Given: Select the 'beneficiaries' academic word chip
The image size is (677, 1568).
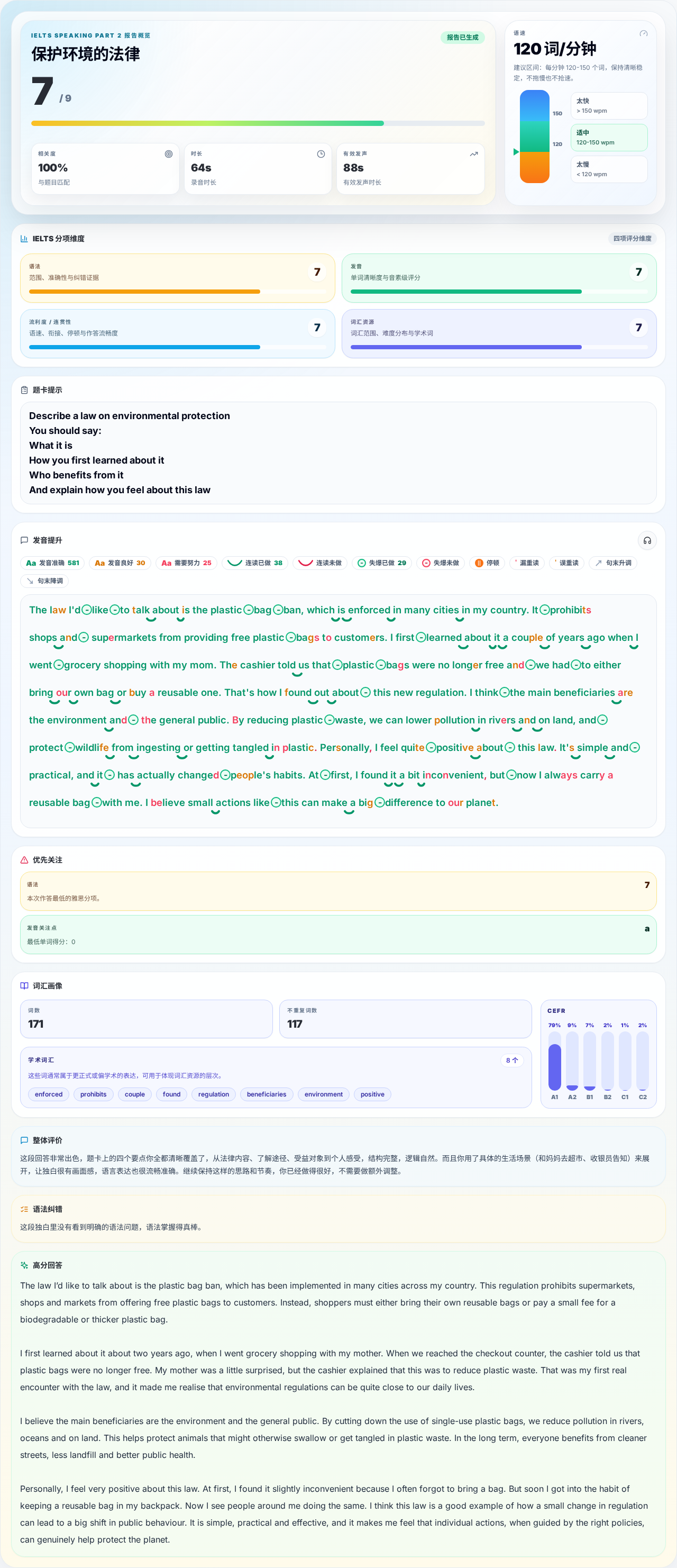Looking at the screenshot, I should point(267,1094).
